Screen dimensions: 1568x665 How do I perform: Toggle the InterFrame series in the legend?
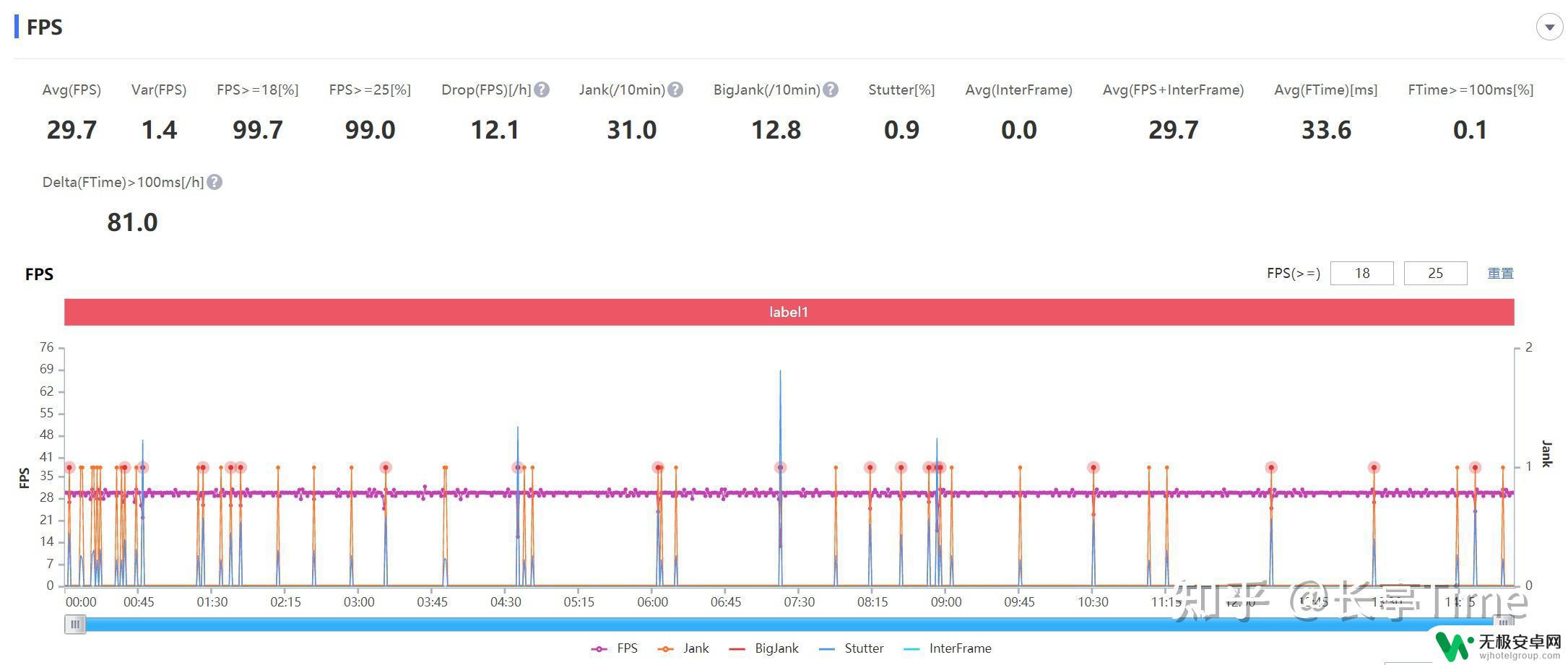948,648
